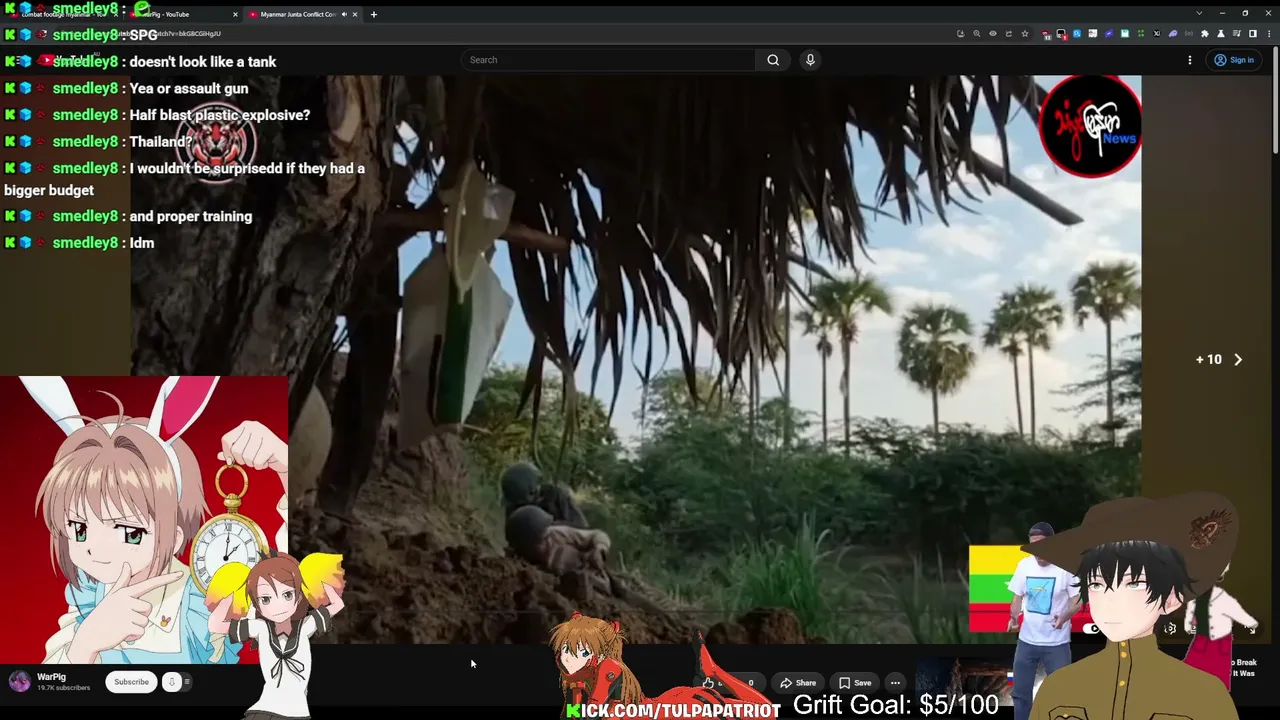Open the grey broadcast-style extension icon
Viewport: 1280px width, 720px height.
coord(1189,34)
